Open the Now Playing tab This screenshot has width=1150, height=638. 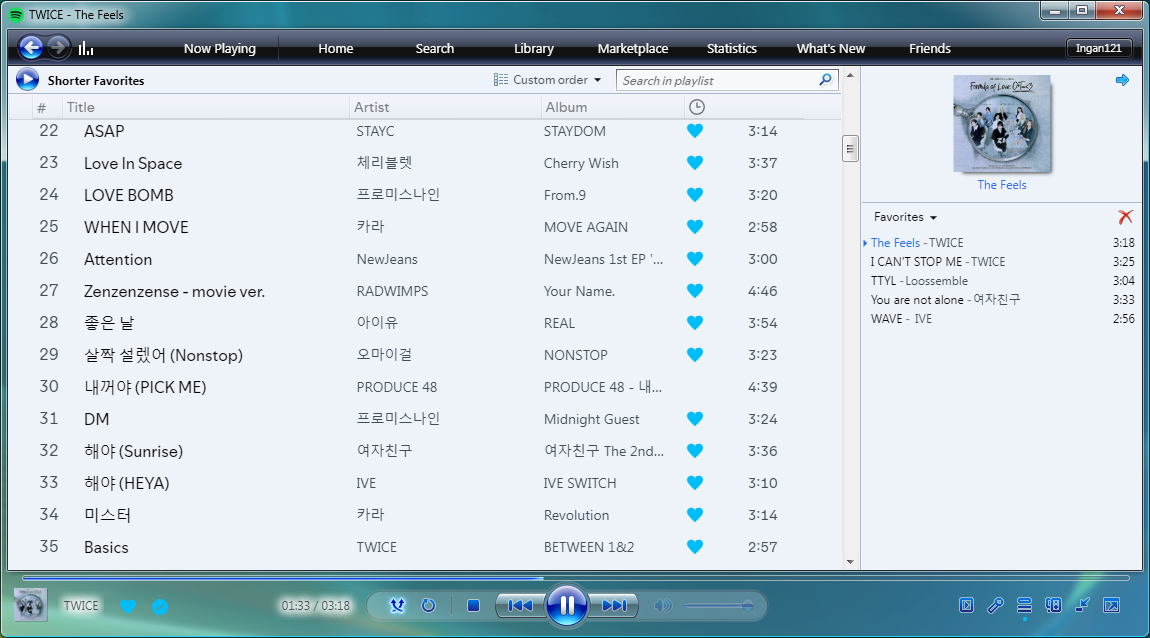(x=219, y=48)
